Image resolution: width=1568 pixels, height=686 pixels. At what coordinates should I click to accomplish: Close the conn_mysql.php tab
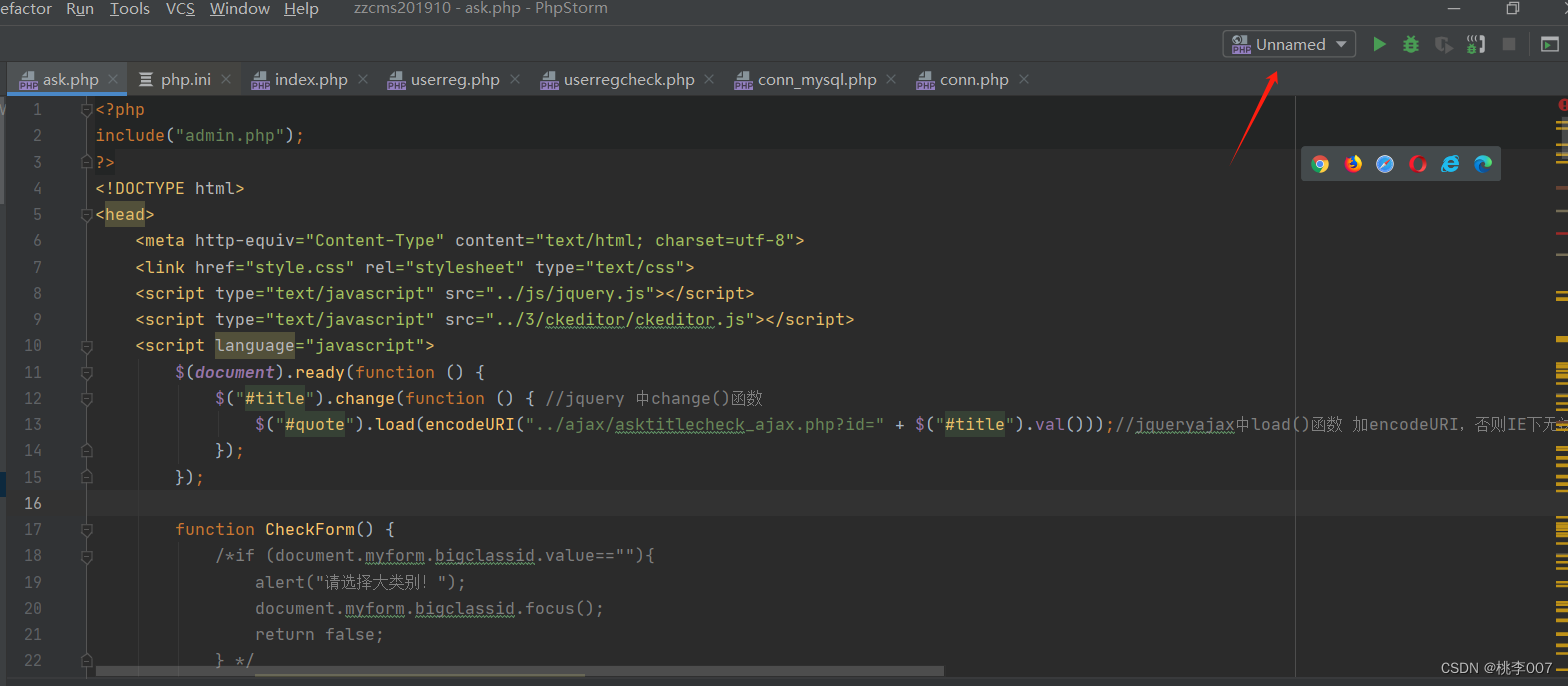click(x=891, y=79)
